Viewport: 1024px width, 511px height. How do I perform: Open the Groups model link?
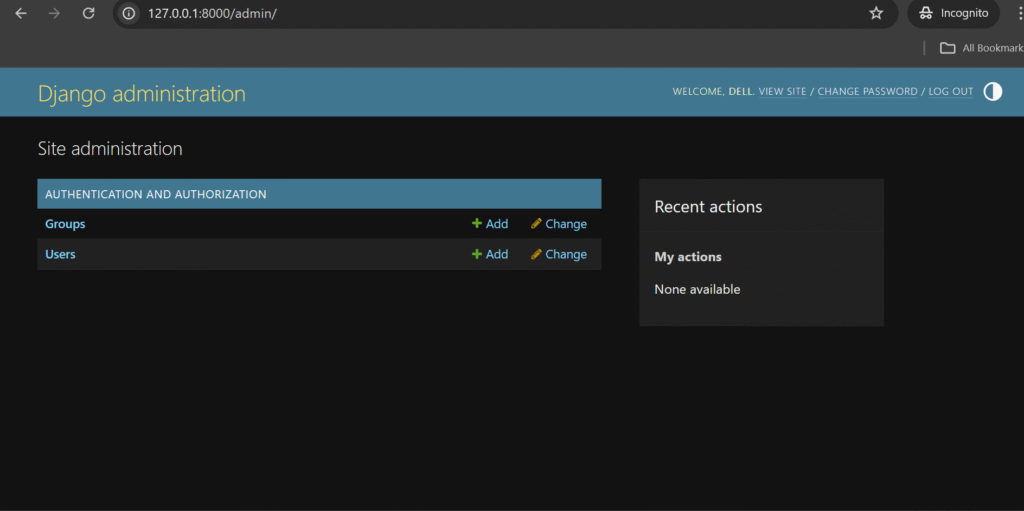[65, 224]
